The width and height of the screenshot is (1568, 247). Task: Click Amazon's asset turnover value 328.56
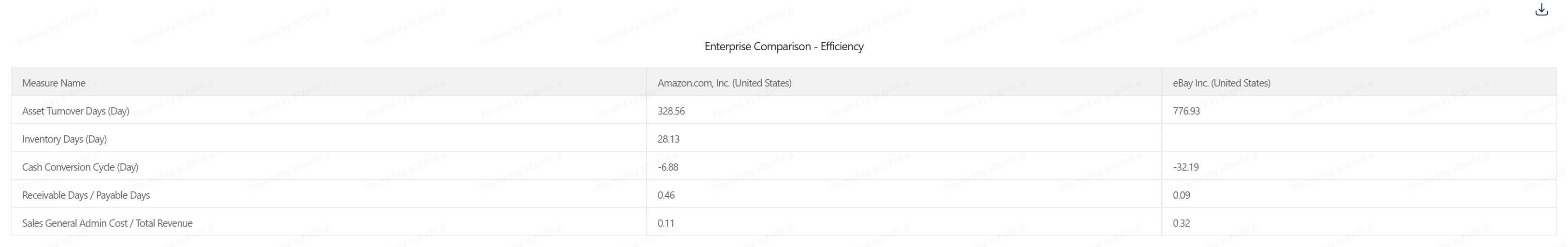click(671, 111)
